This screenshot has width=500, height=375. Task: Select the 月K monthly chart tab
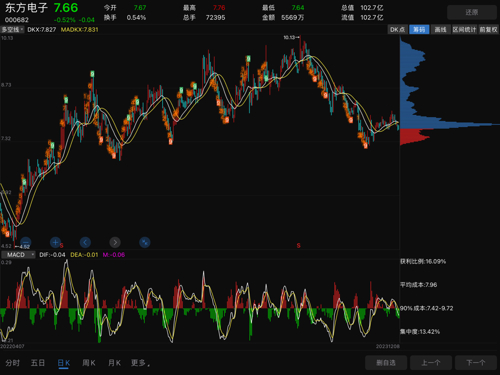pyautogui.click(x=114, y=363)
